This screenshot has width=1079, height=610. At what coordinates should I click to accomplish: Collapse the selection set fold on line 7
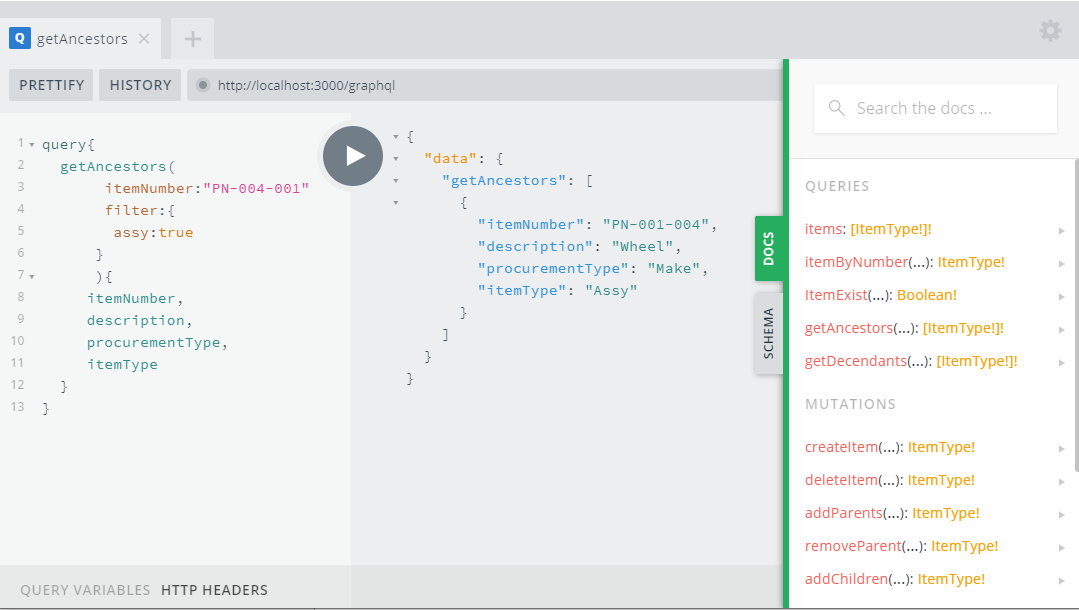(x=32, y=276)
